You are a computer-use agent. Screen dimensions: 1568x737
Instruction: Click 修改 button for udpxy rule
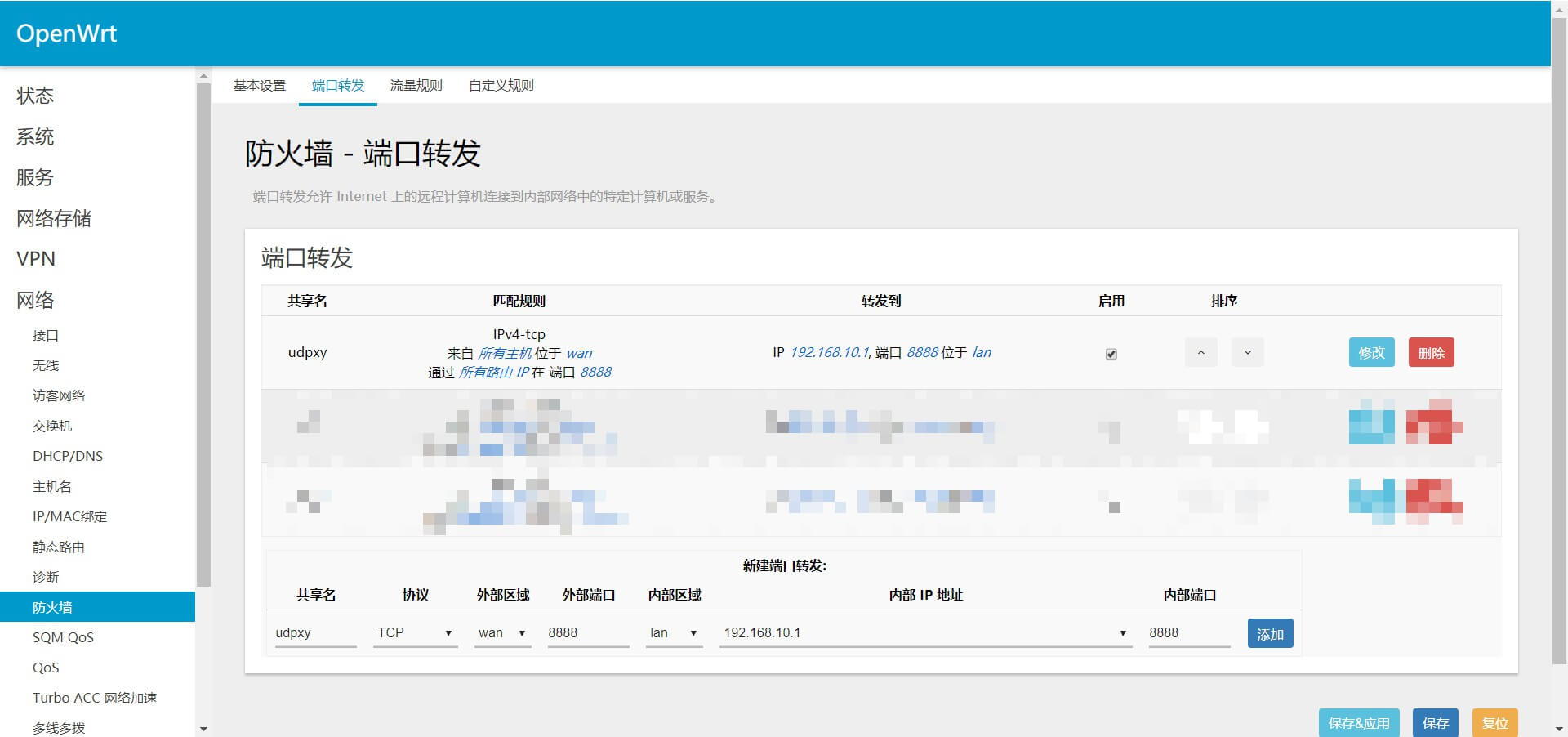tap(1371, 353)
